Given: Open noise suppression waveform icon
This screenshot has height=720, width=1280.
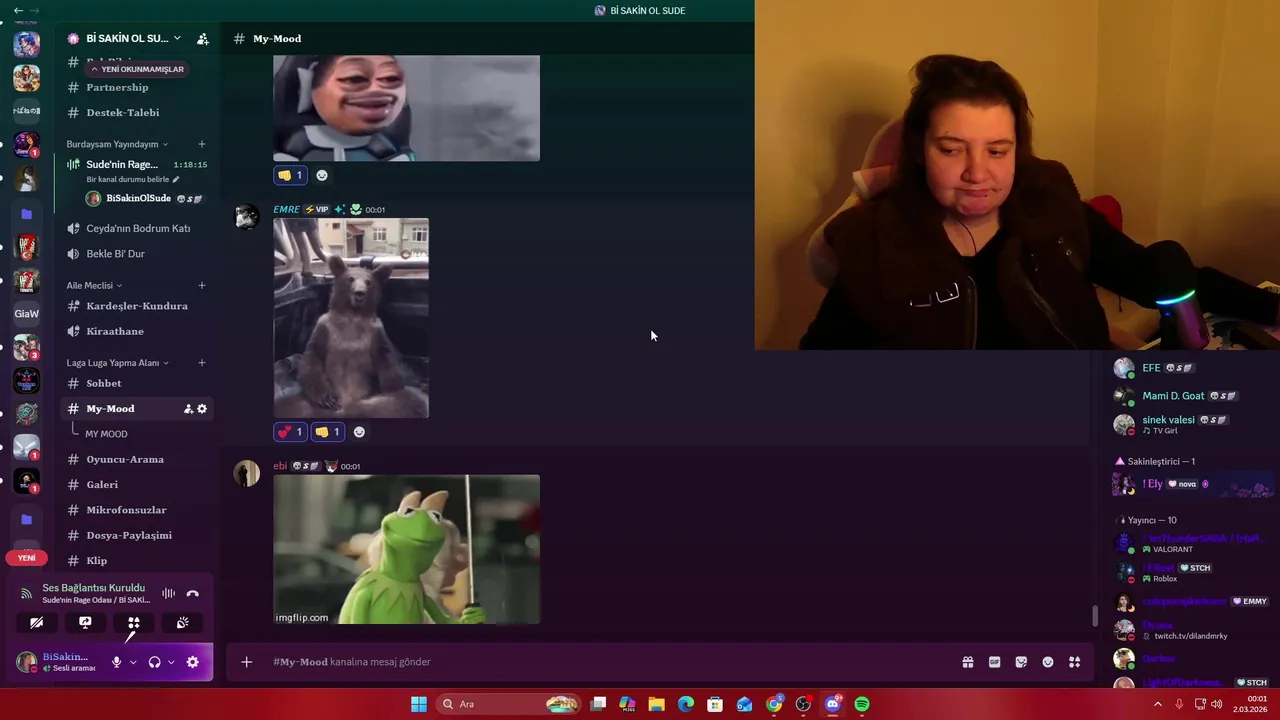Looking at the screenshot, I should [x=169, y=593].
